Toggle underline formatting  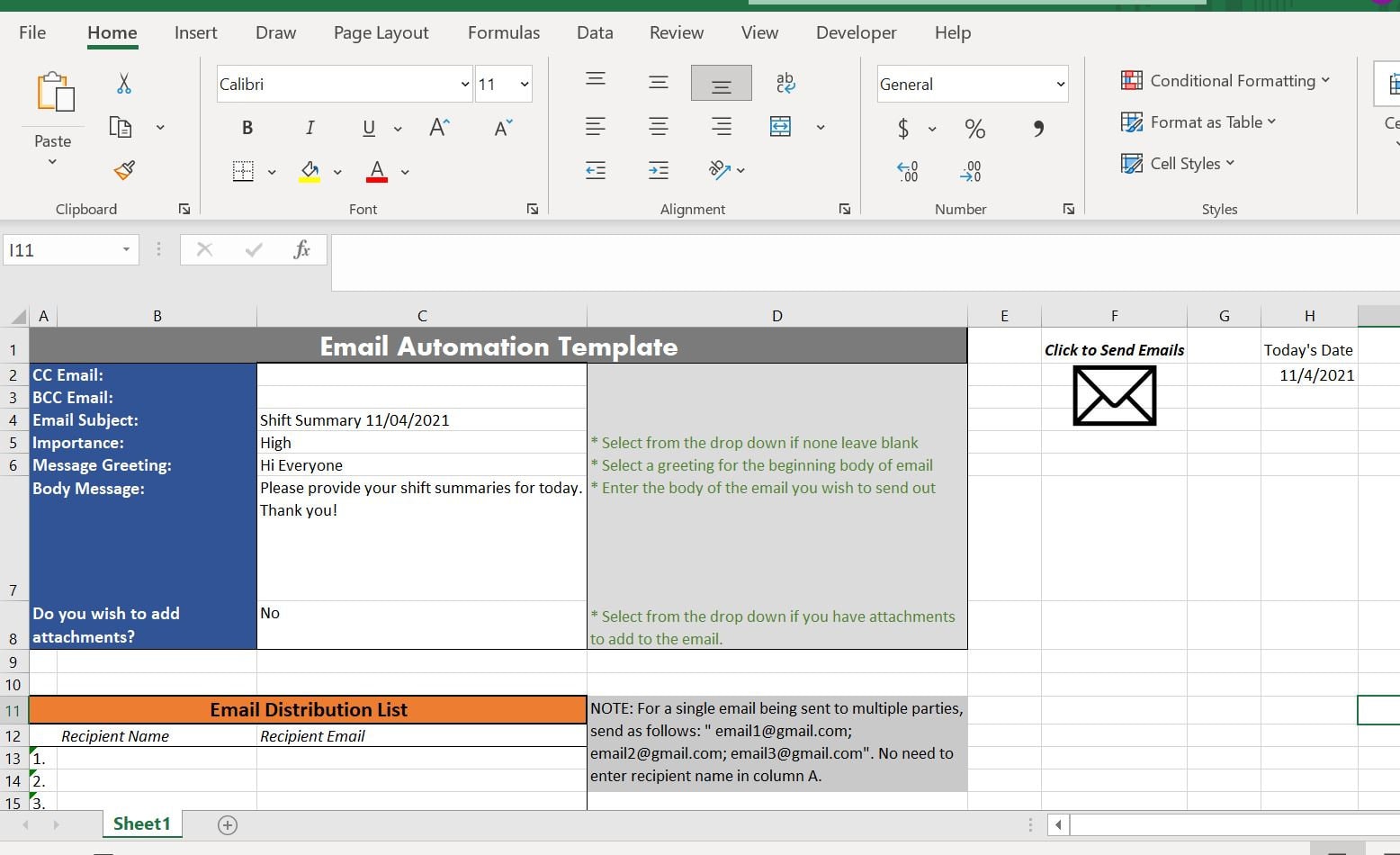[x=368, y=127]
